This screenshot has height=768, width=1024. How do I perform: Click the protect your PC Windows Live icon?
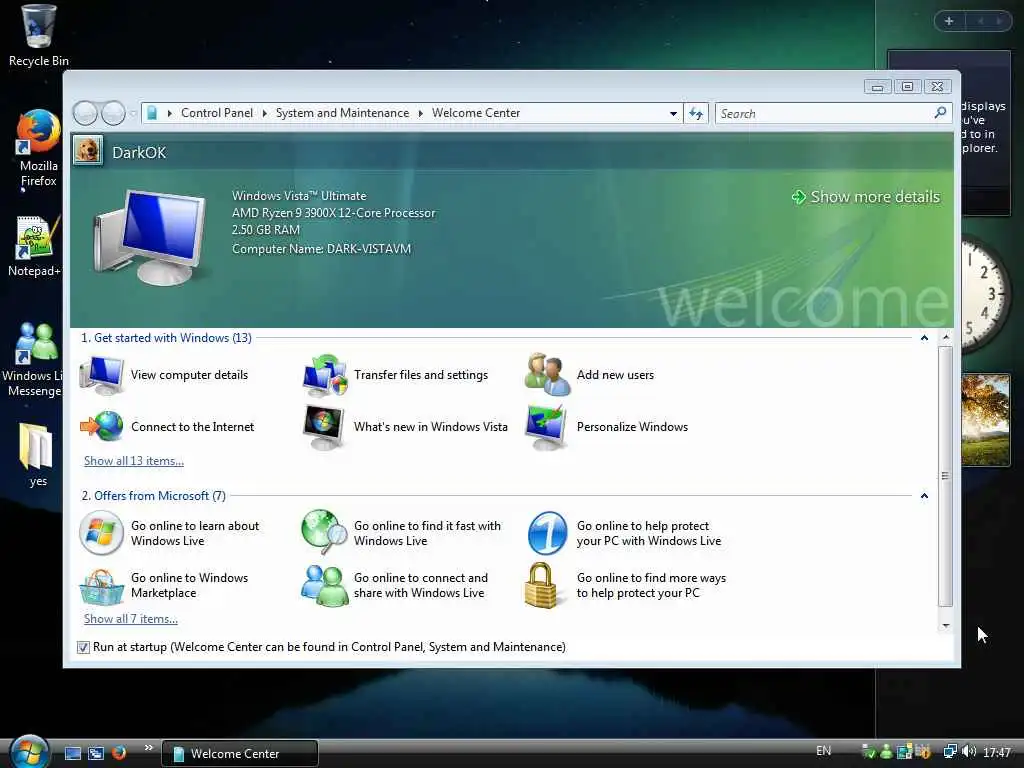click(x=547, y=533)
